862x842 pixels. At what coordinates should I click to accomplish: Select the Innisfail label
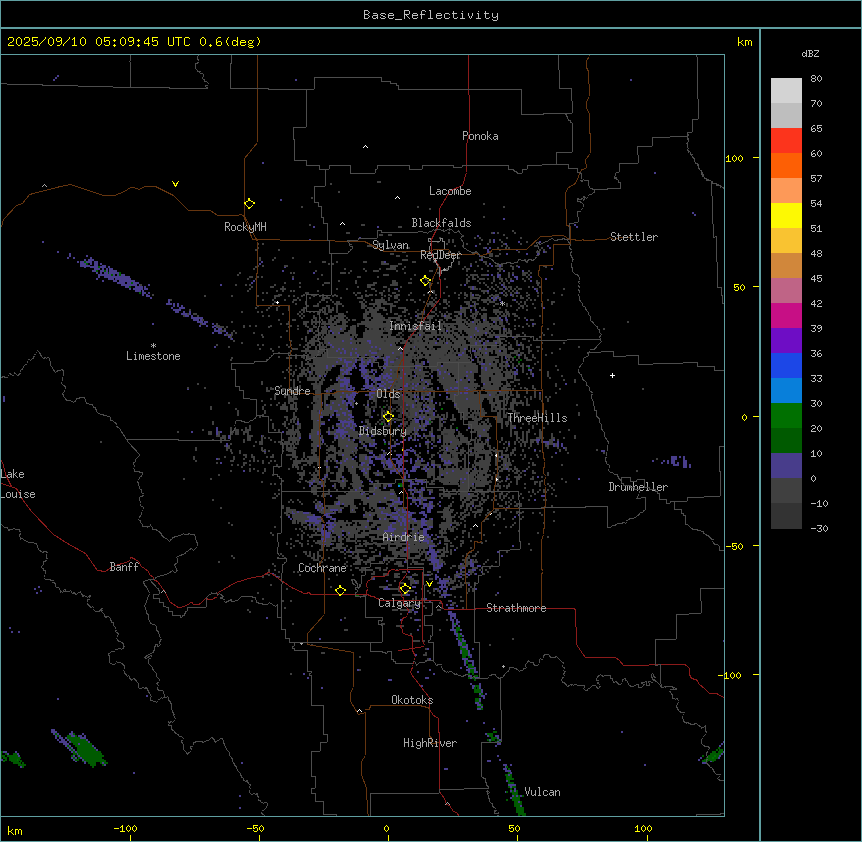tap(415, 326)
